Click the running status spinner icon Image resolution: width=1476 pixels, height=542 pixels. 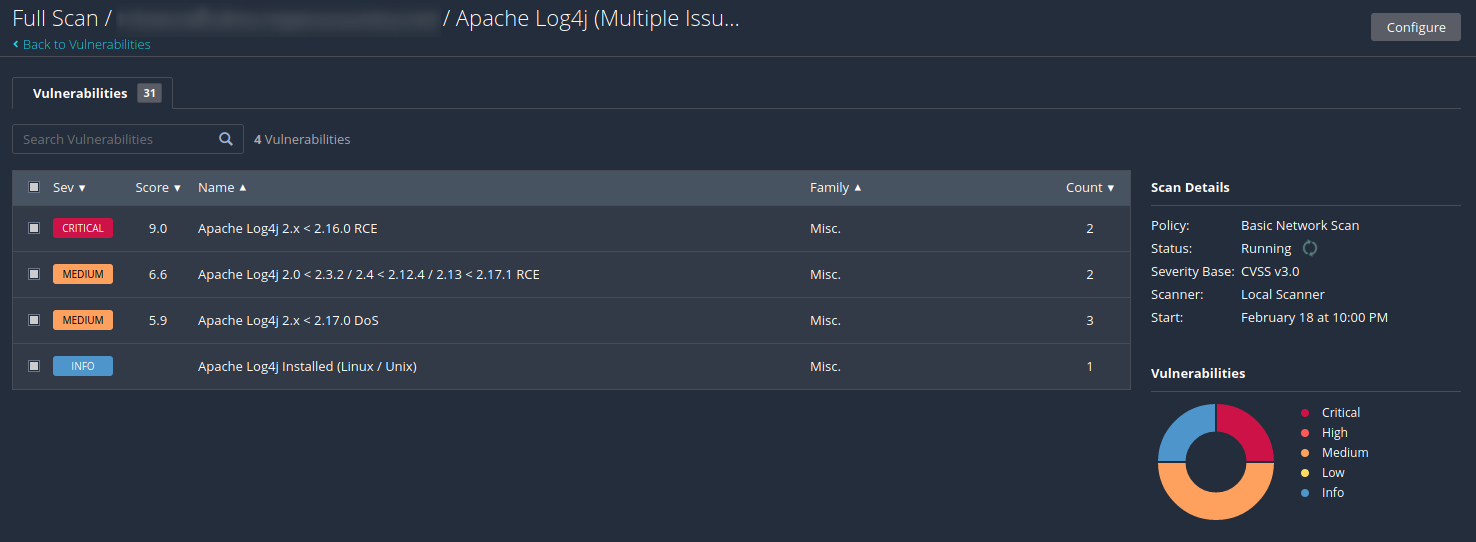(1310, 248)
